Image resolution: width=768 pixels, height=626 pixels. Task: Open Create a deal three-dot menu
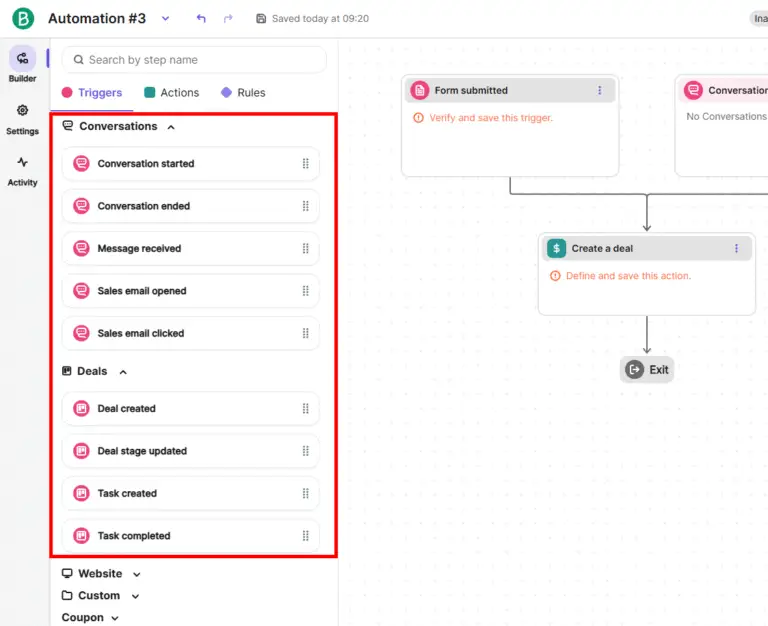click(736, 248)
